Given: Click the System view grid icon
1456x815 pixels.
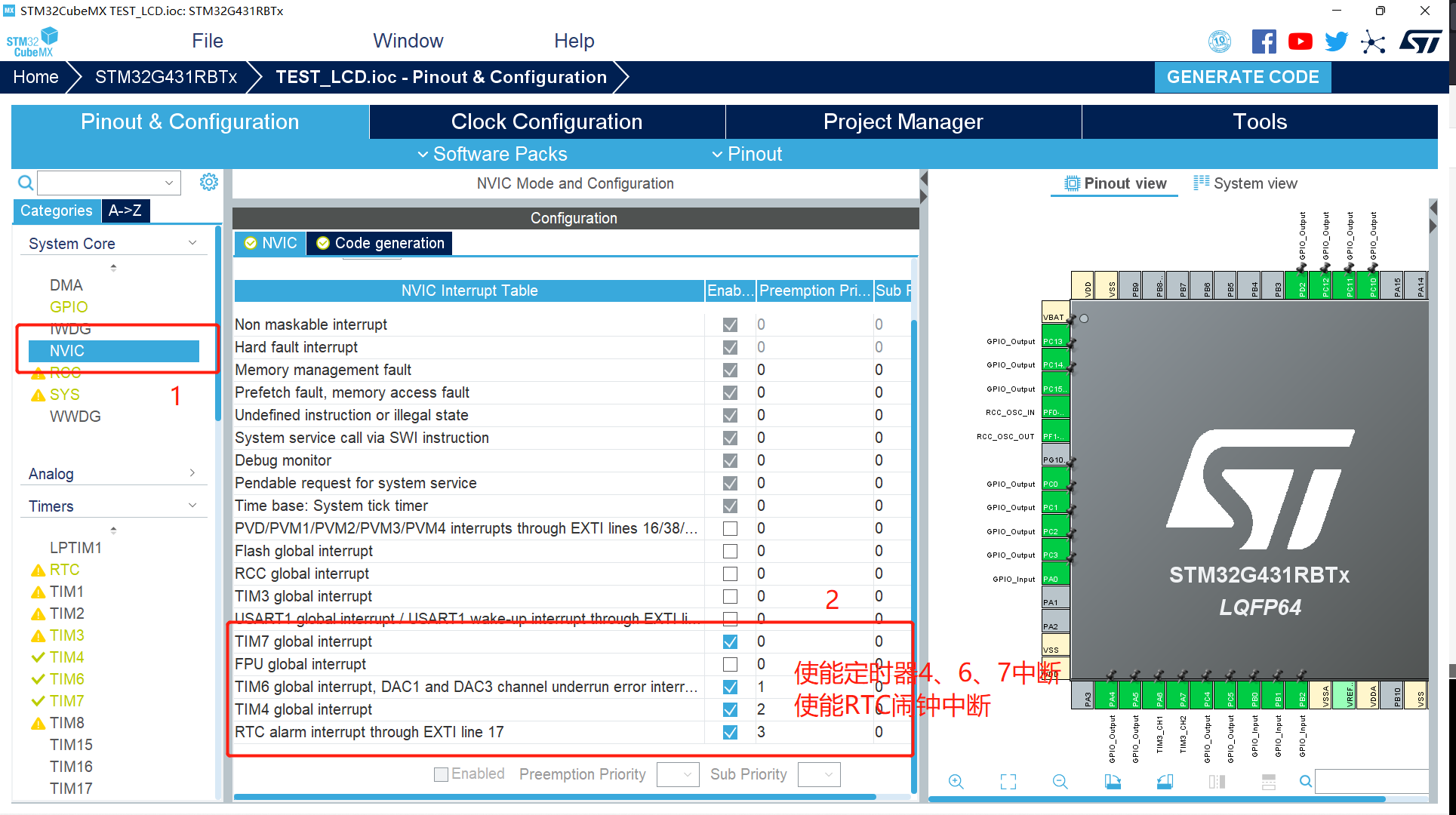Looking at the screenshot, I should 1201,183.
